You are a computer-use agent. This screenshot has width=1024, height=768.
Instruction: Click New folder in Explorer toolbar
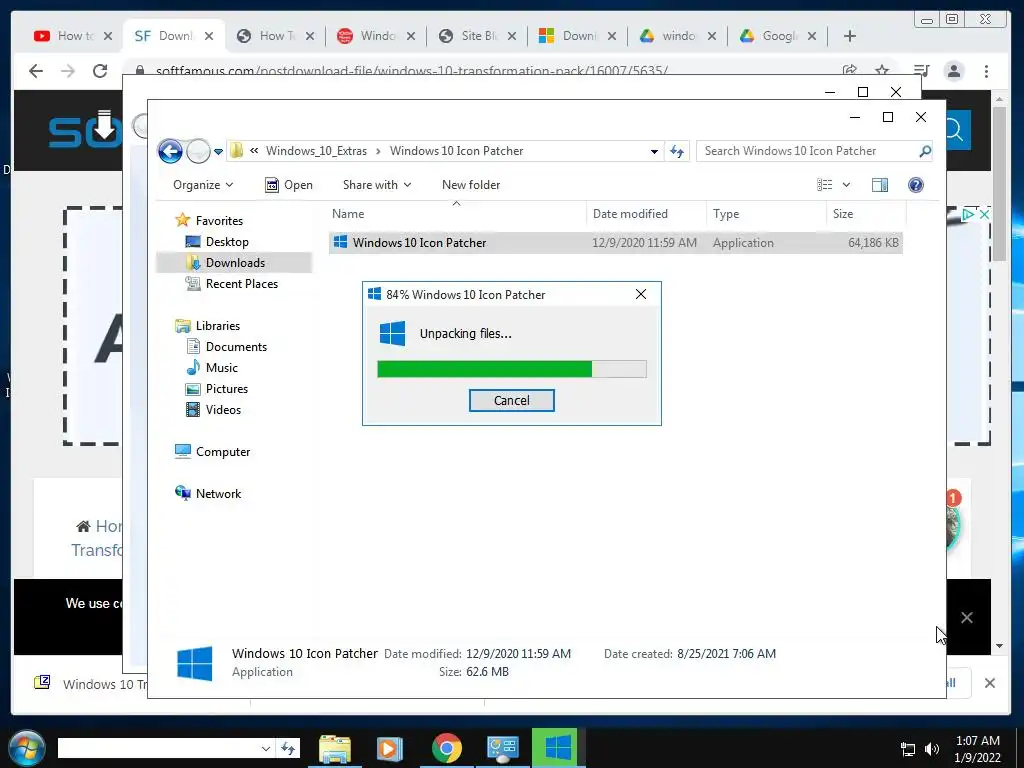click(x=471, y=185)
